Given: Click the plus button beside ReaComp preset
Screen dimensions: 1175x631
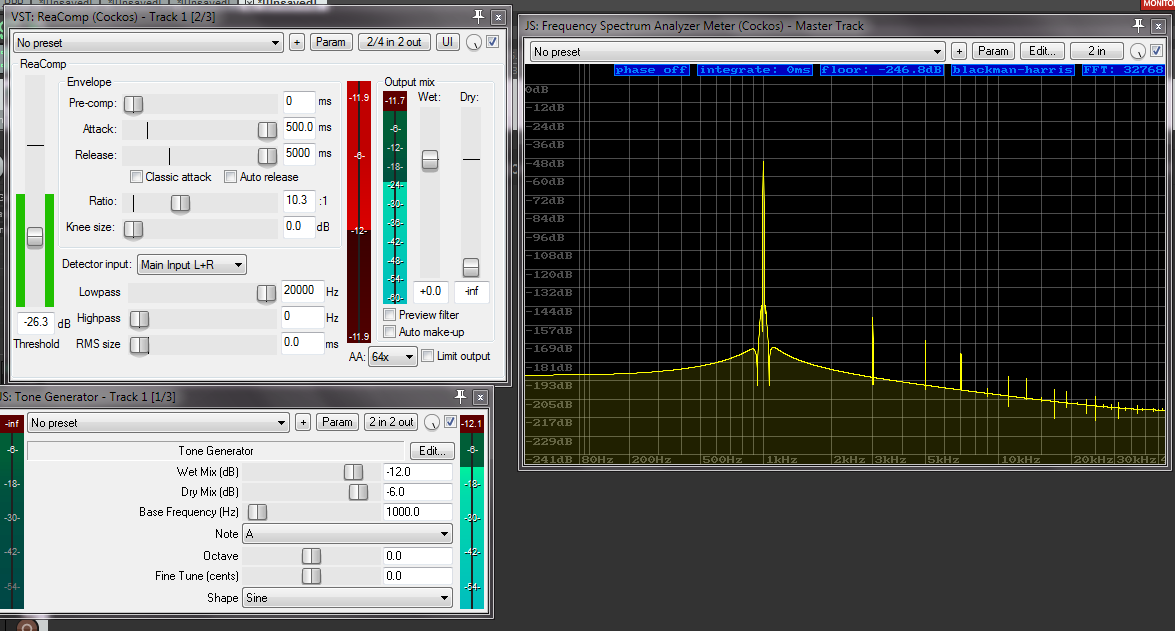Looking at the screenshot, I should point(297,42).
